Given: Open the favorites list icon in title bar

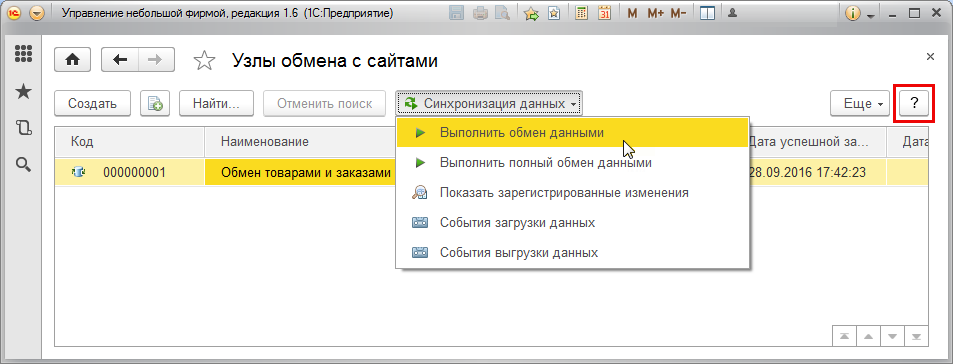Looking at the screenshot, I should [x=554, y=13].
